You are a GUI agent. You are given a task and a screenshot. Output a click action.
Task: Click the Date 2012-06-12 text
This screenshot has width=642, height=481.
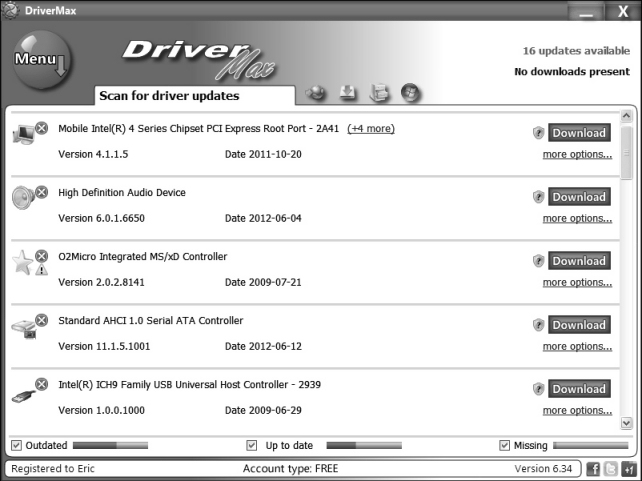pos(263,346)
